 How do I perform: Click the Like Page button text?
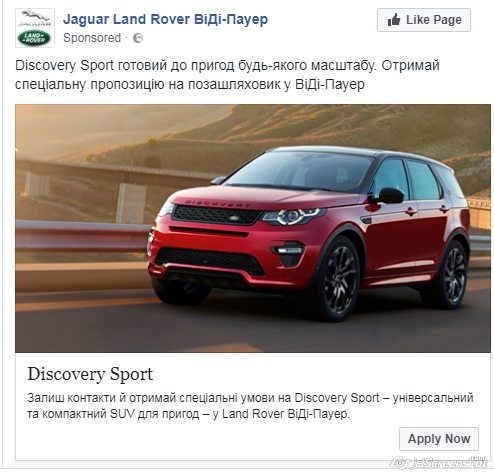[x=434, y=20]
